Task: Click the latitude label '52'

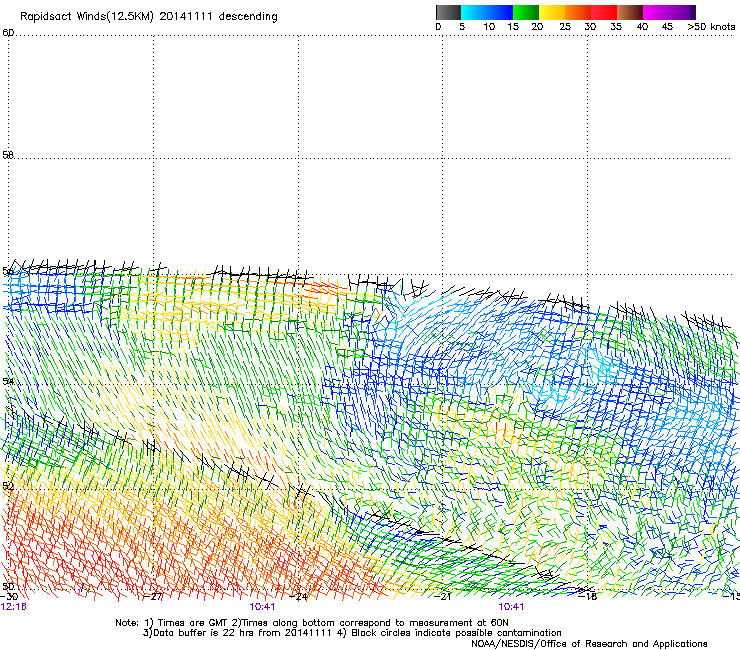Action: [x=8, y=486]
